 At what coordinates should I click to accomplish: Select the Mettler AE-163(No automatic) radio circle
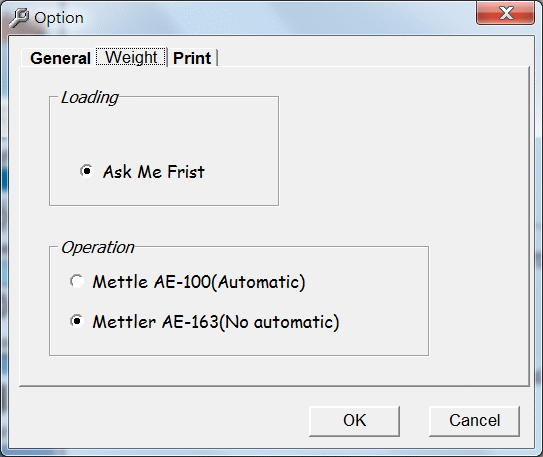click(x=77, y=321)
